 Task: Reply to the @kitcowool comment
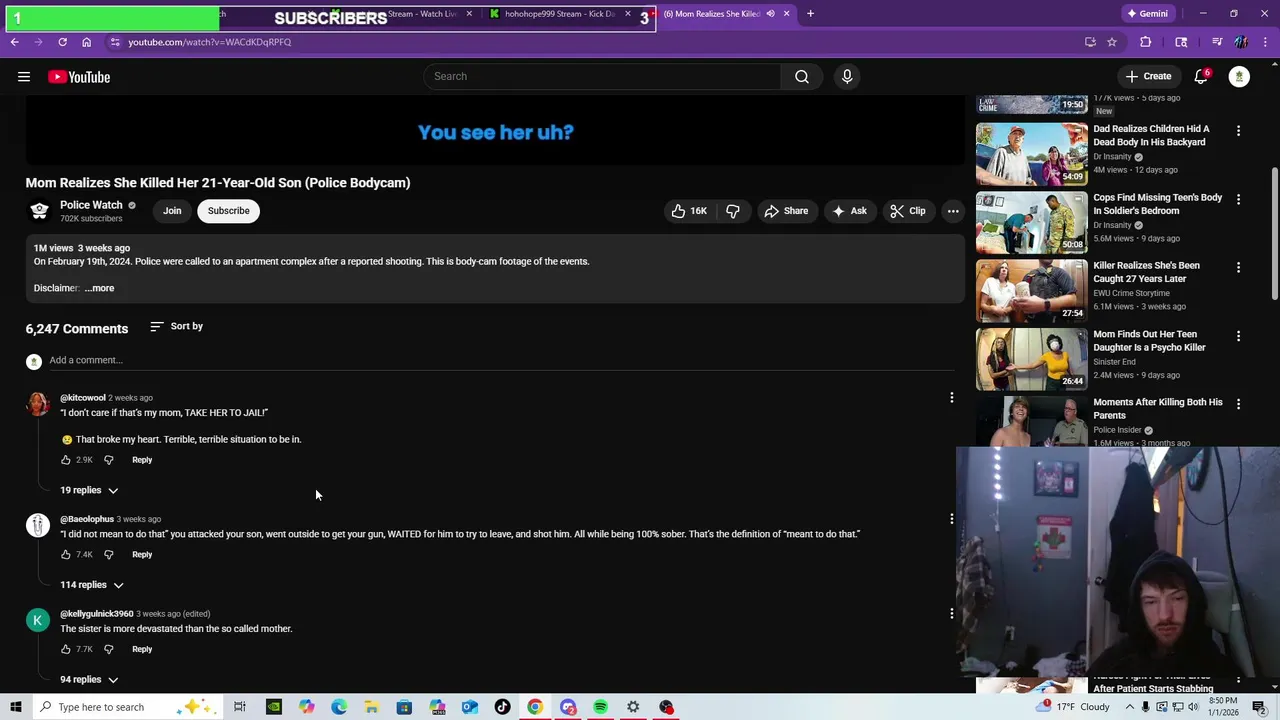tap(142, 460)
